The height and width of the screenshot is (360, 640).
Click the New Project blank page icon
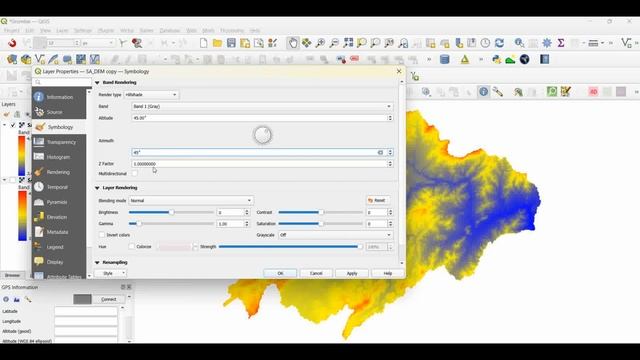tap(203, 43)
